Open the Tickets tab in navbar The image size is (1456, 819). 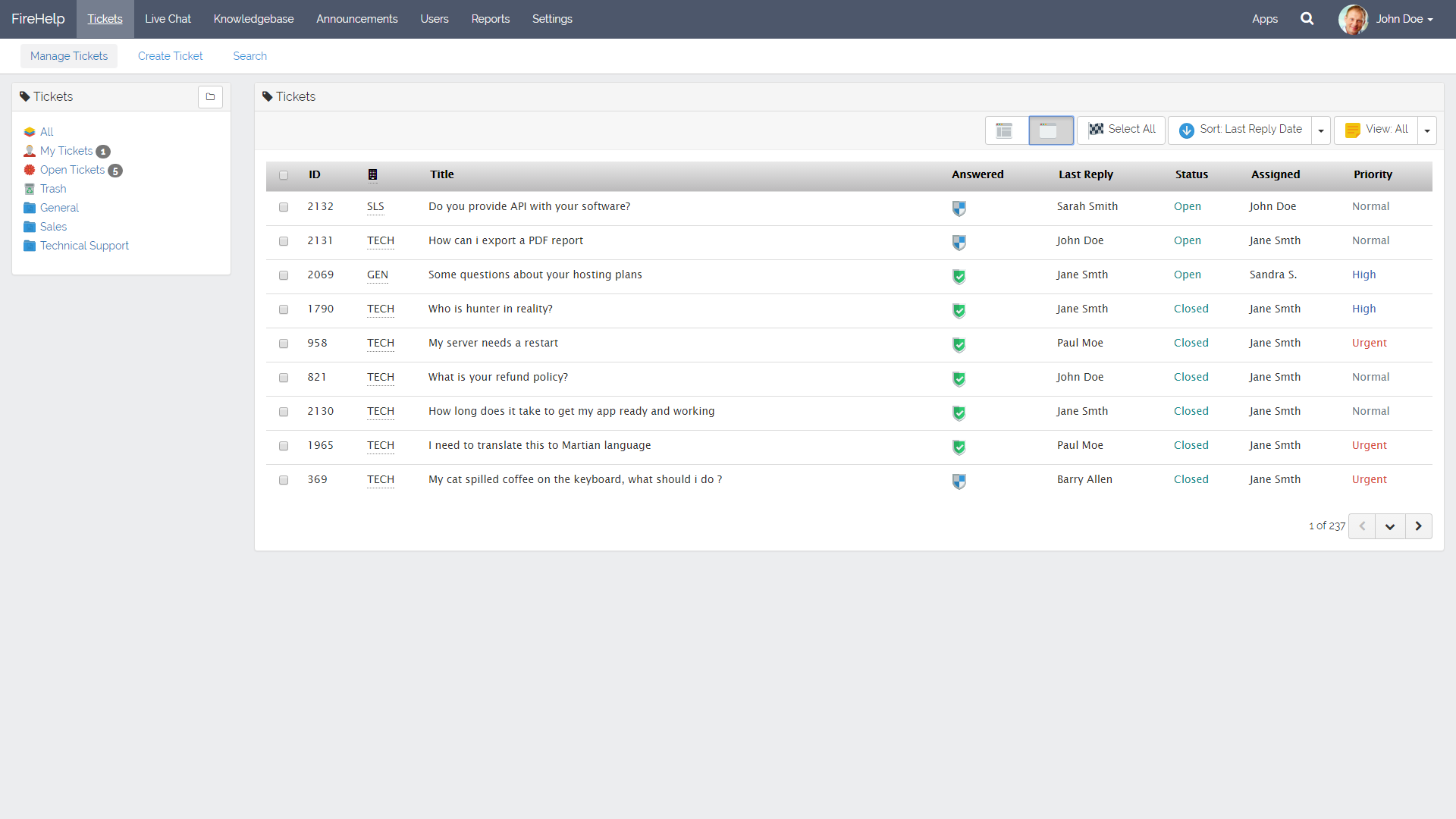pos(105,19)
